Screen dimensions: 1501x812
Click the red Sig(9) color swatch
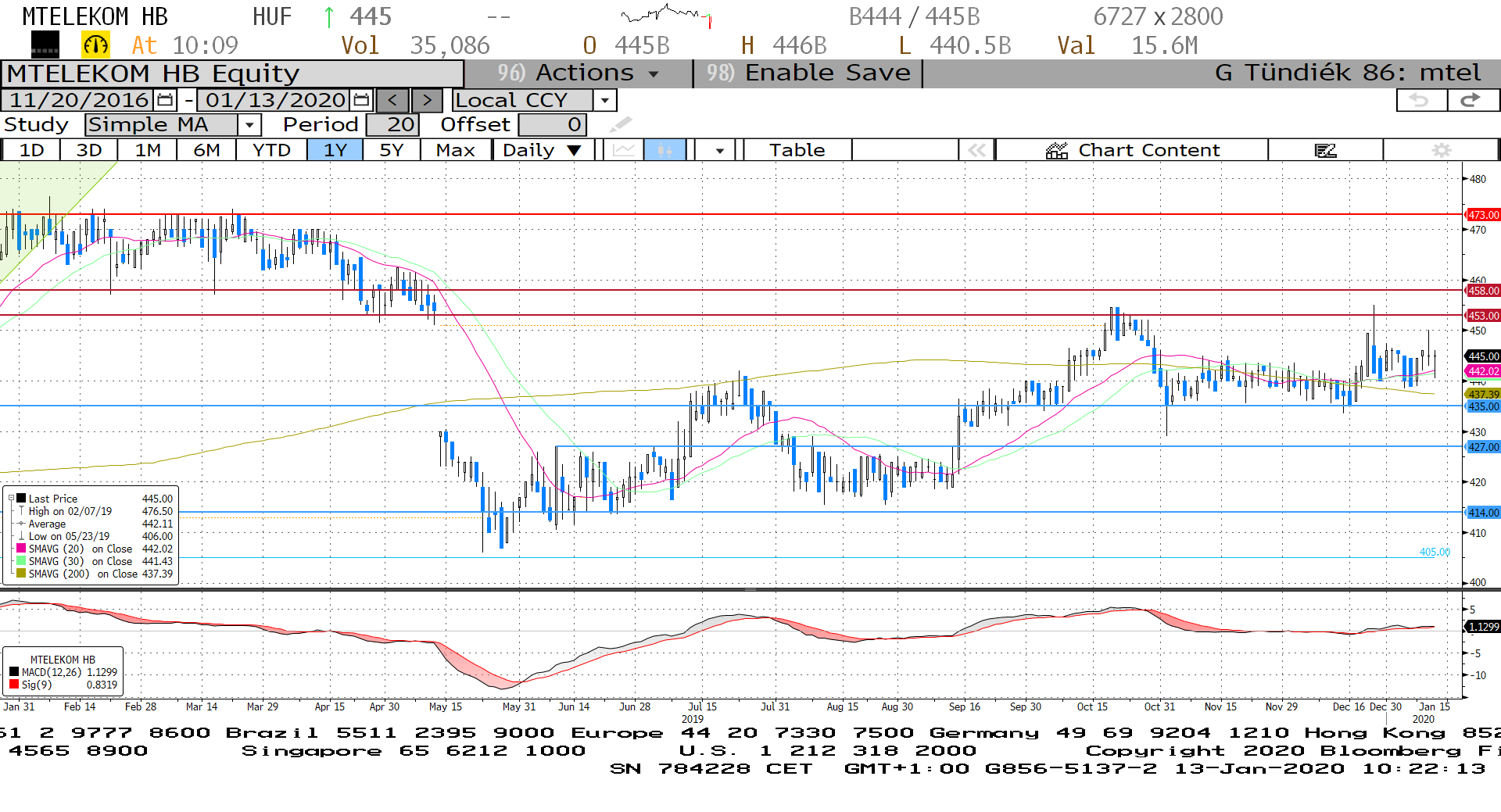pyautogui.click(x=14, y=685)
